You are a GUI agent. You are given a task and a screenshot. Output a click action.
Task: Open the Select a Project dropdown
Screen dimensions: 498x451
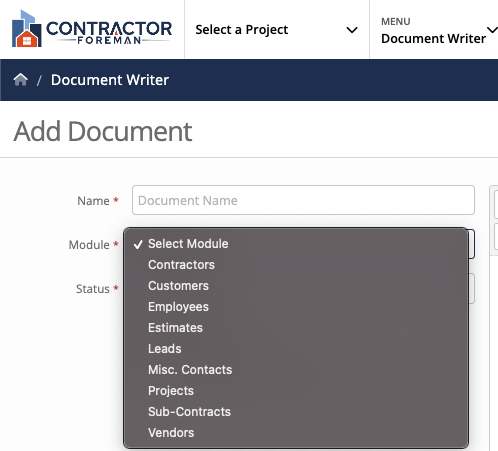(277, 30)
